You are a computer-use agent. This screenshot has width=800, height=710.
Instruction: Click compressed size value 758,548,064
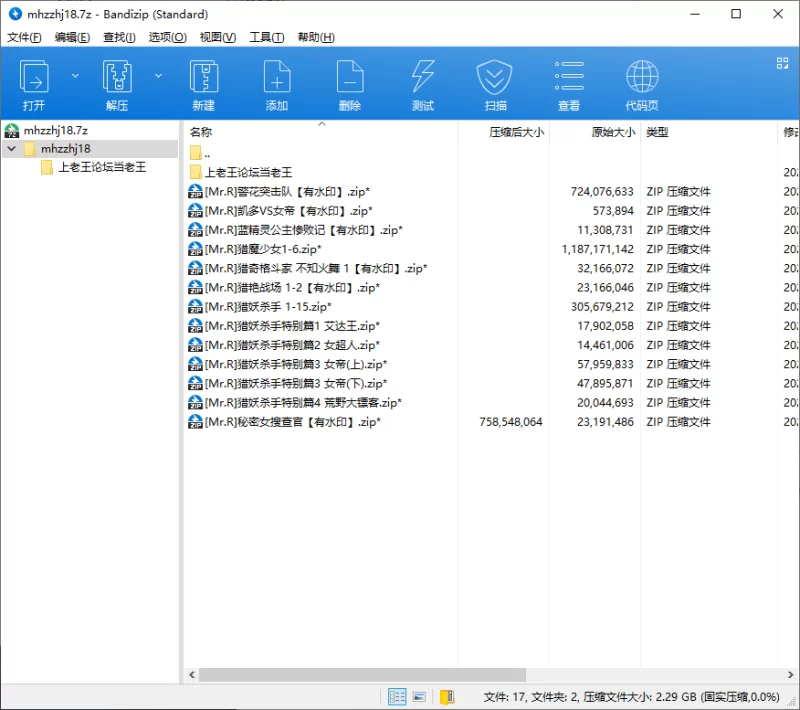click(511, 422)
